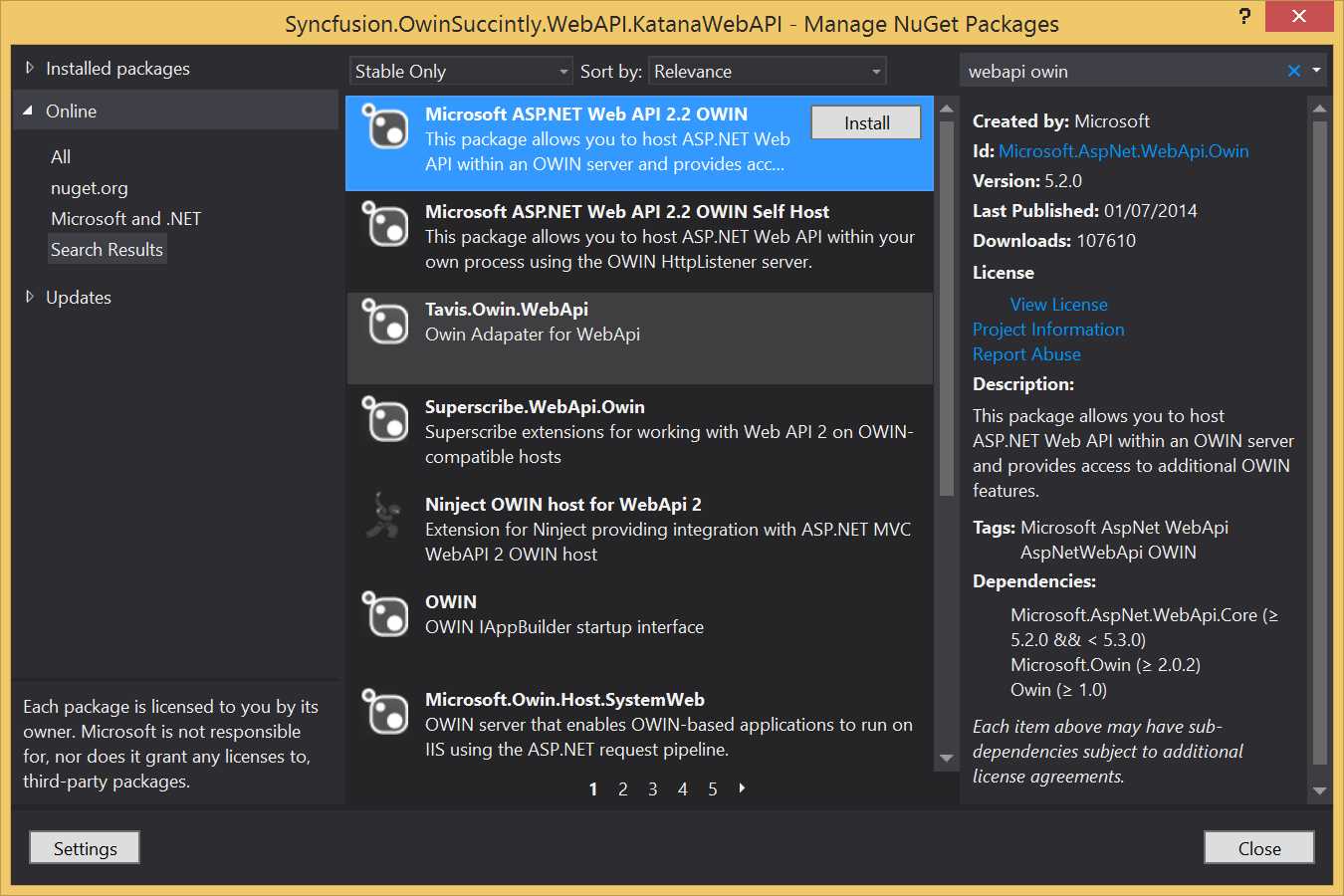Clear the search box with the X icon

pyautogui.click(x=1293, y=71)
